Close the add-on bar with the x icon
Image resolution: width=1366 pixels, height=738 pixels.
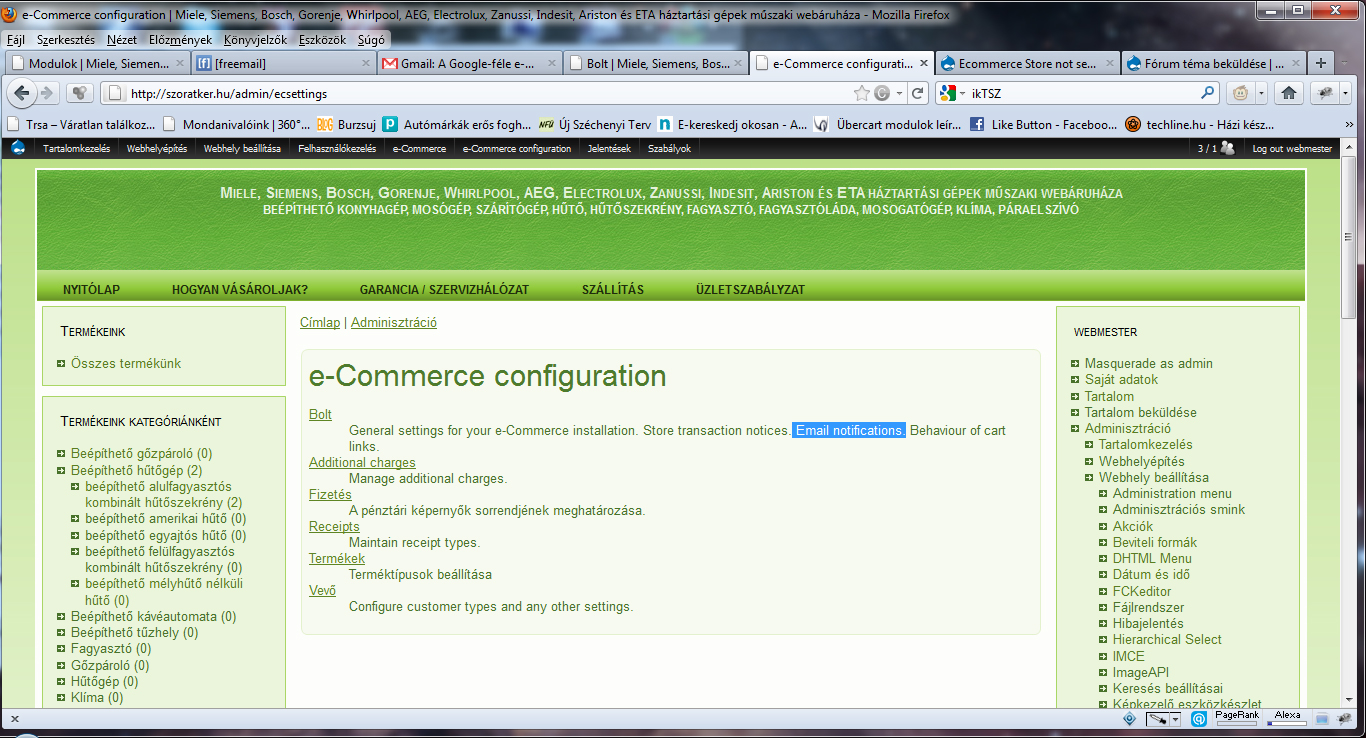tap(14, 719)
